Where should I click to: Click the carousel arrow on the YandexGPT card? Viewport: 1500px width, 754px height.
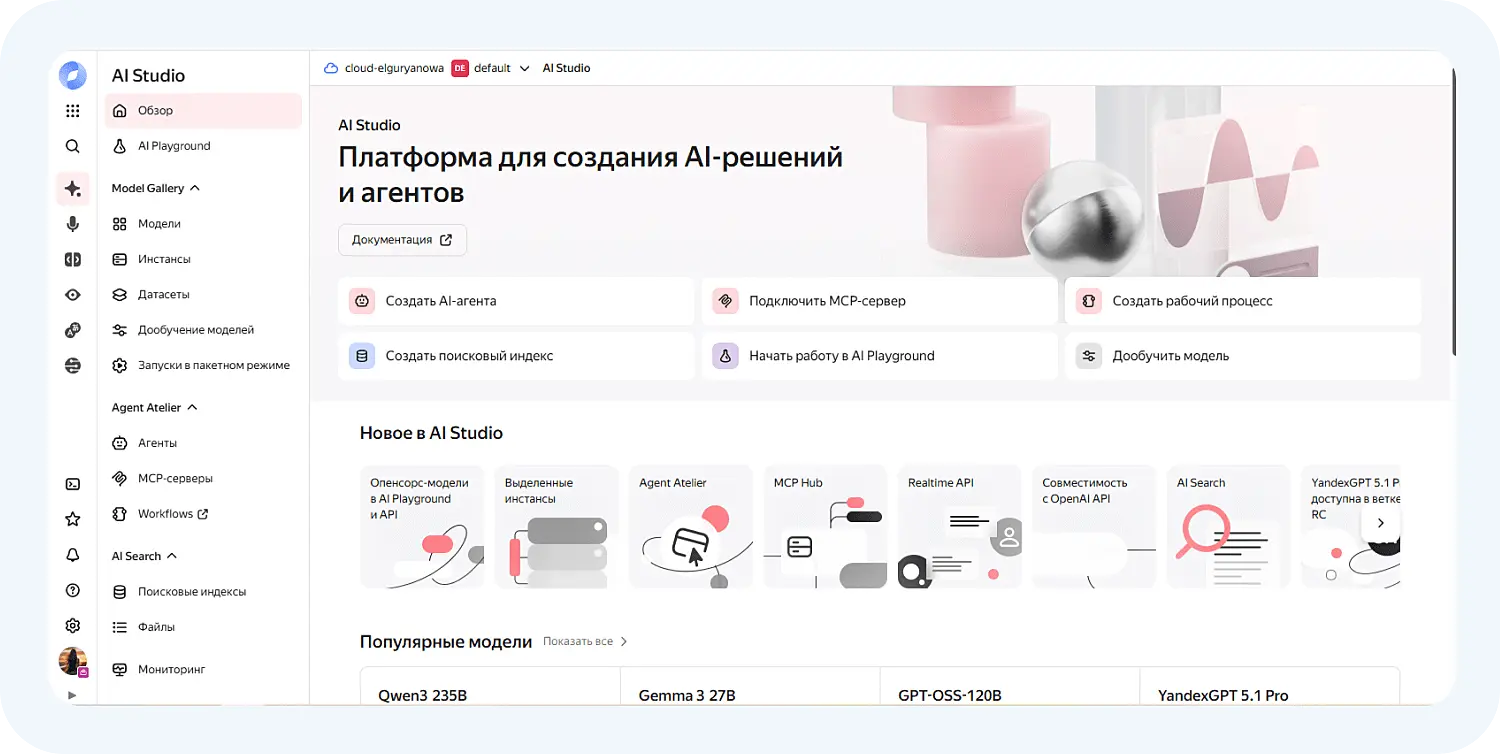tap(1380, 522)
